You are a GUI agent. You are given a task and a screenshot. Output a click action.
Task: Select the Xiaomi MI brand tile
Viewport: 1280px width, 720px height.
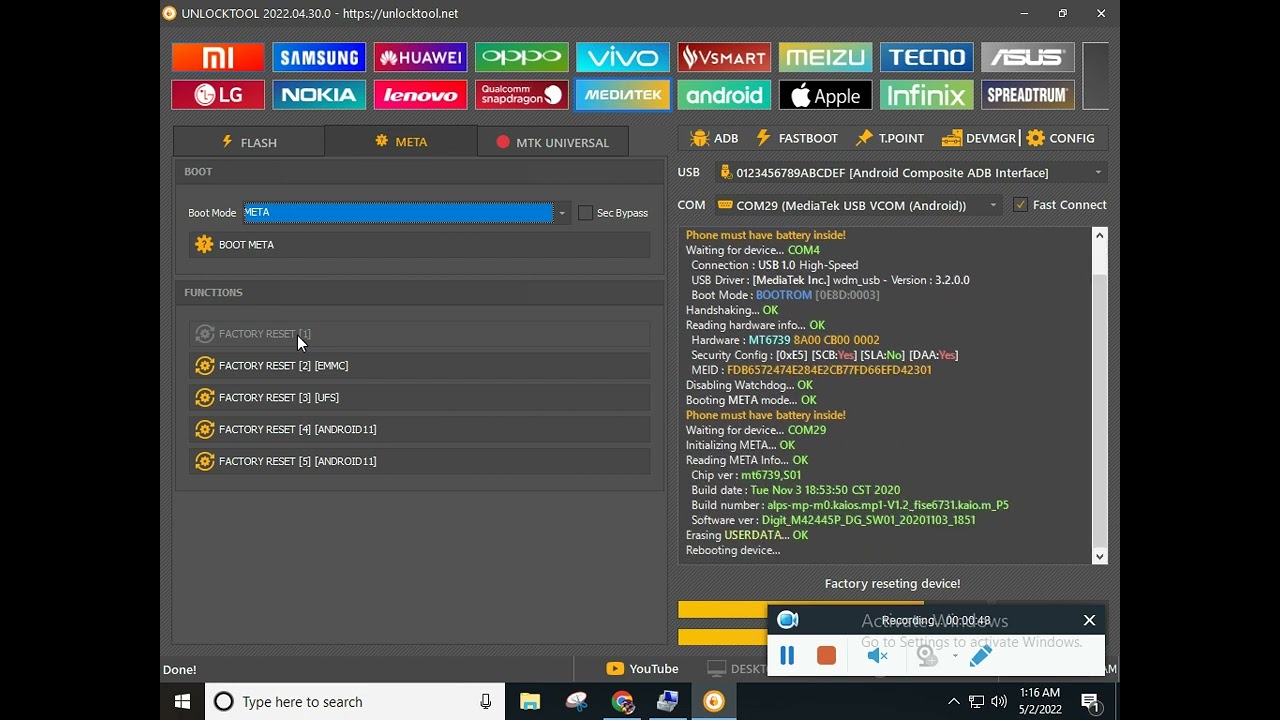[218, 57]
